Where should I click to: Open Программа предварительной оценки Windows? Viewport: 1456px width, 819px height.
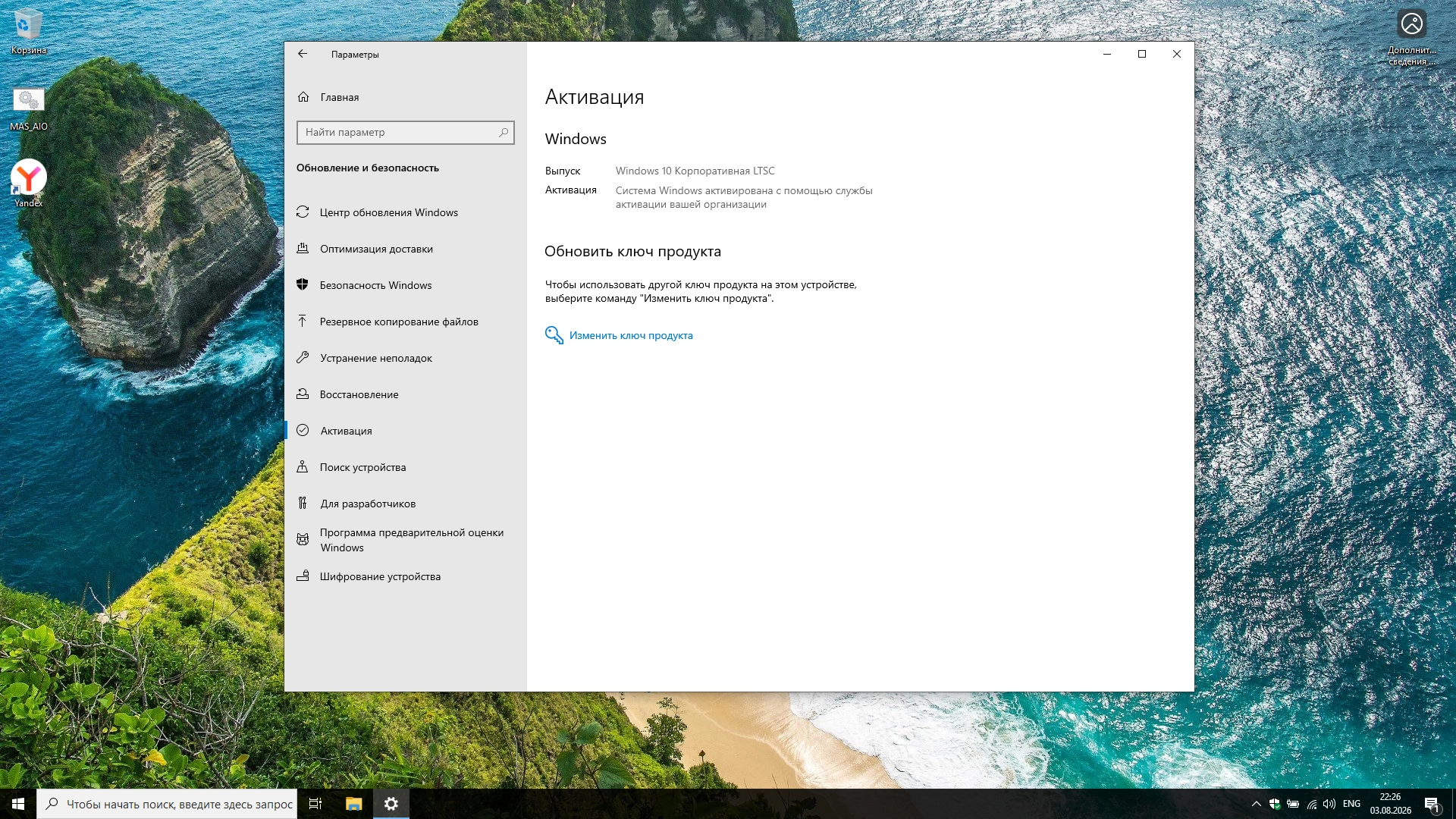point(405,540)
